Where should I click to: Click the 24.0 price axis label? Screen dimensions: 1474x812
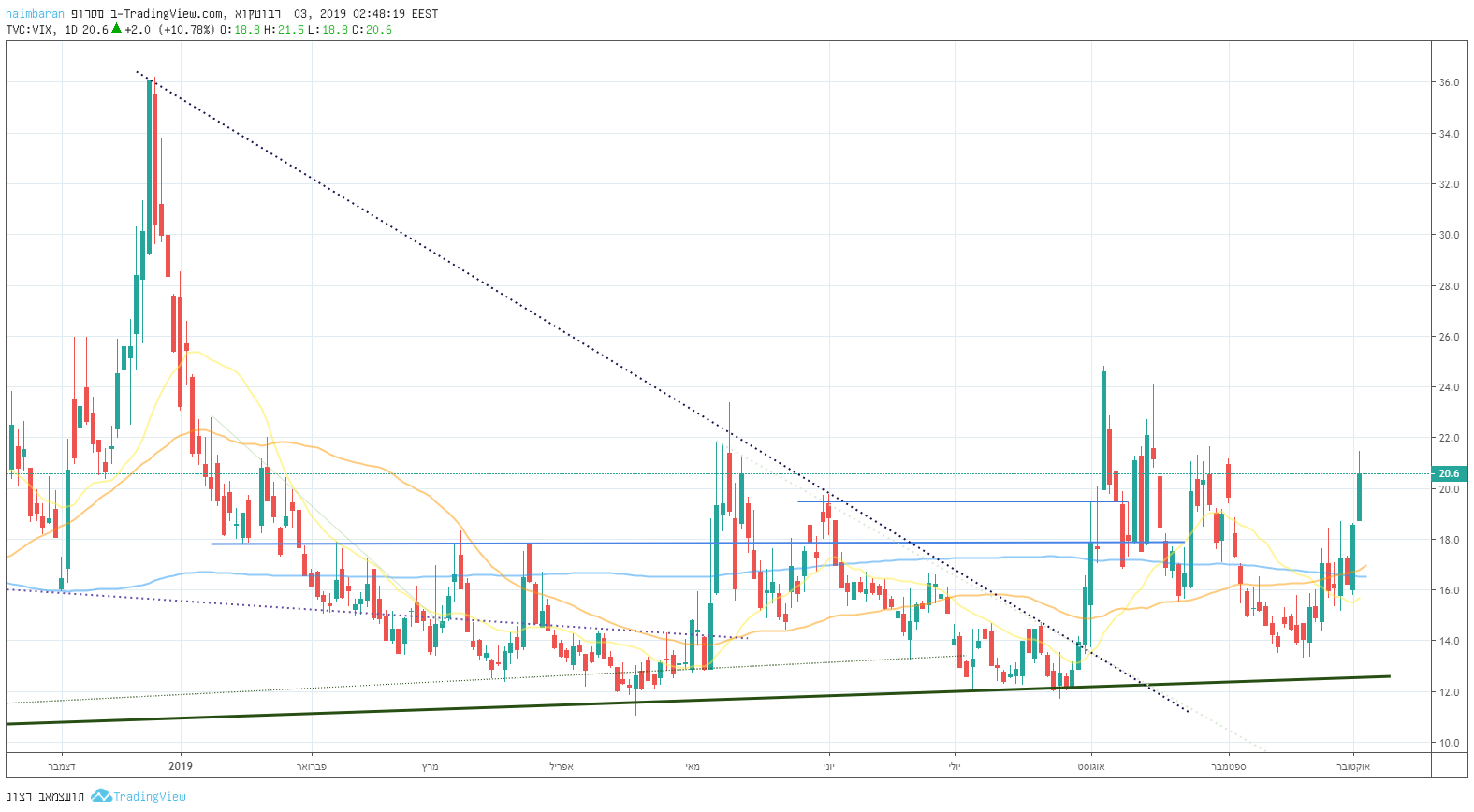[1449, 387]
